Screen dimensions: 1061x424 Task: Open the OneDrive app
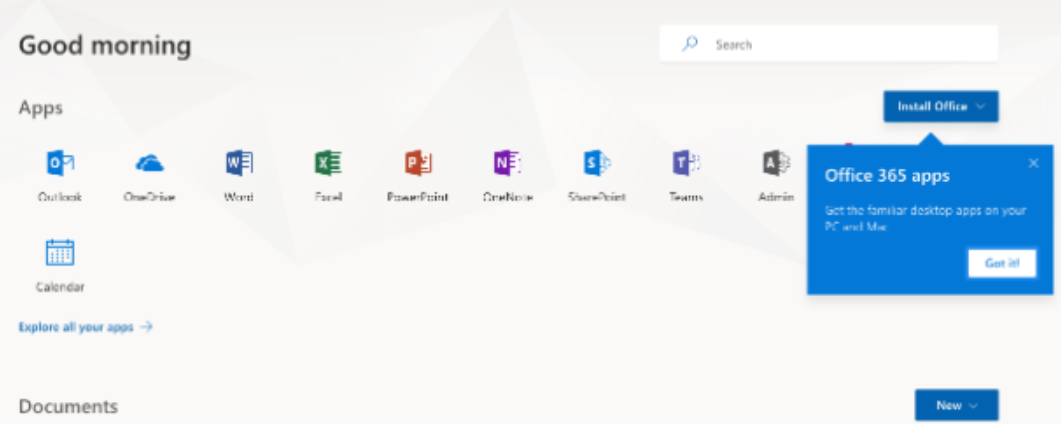click(x=150, y=175)
